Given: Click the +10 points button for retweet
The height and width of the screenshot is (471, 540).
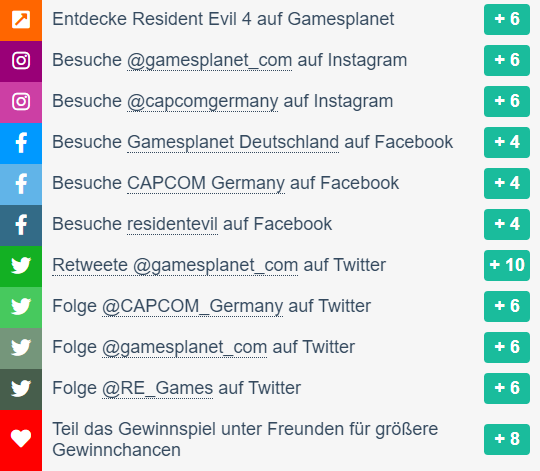Looking at the screenshot, I should coord(507,265).
